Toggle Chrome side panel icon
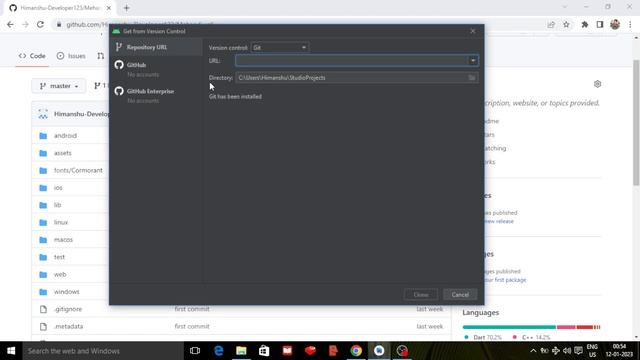Screen dimensions: 640x360 (x=600, y=24)
